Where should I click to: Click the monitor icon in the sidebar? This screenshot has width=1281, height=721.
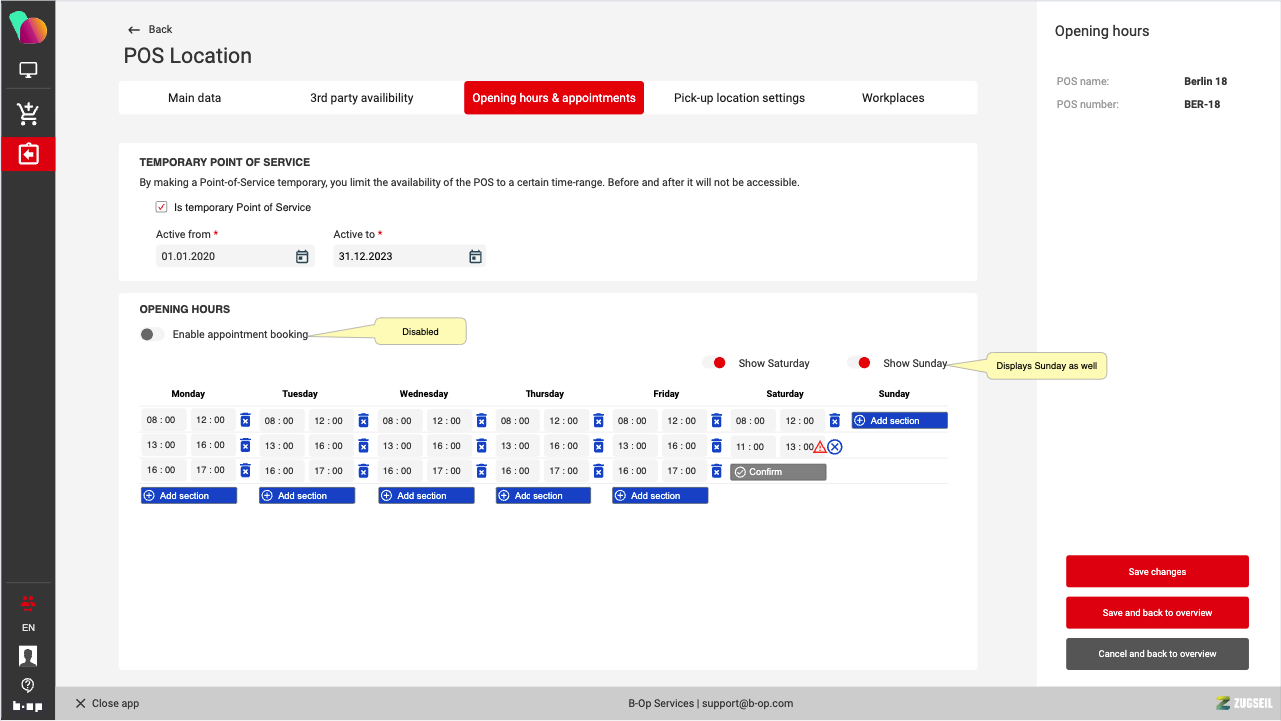pos(28,71)
